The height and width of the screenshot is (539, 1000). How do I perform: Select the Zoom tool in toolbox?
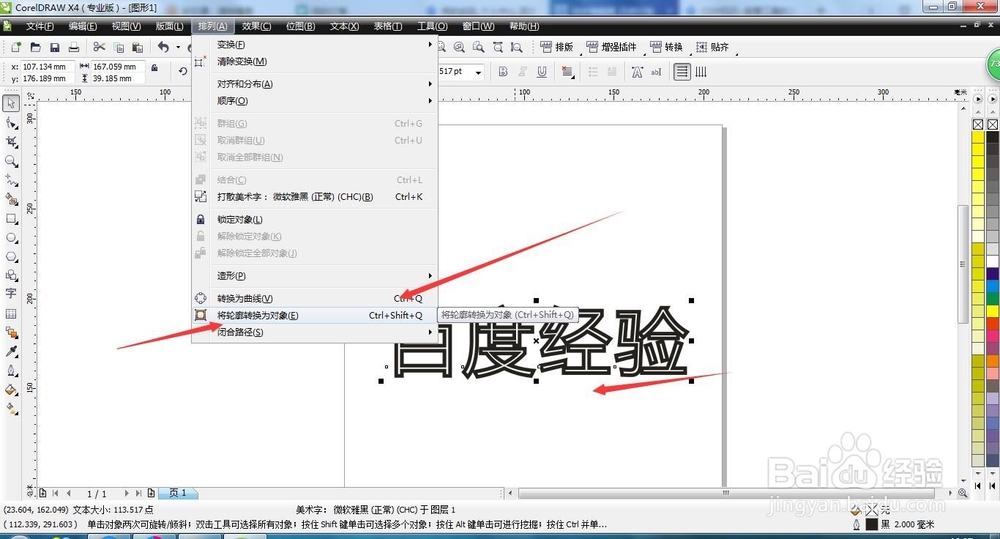click(x=11, y=161)
